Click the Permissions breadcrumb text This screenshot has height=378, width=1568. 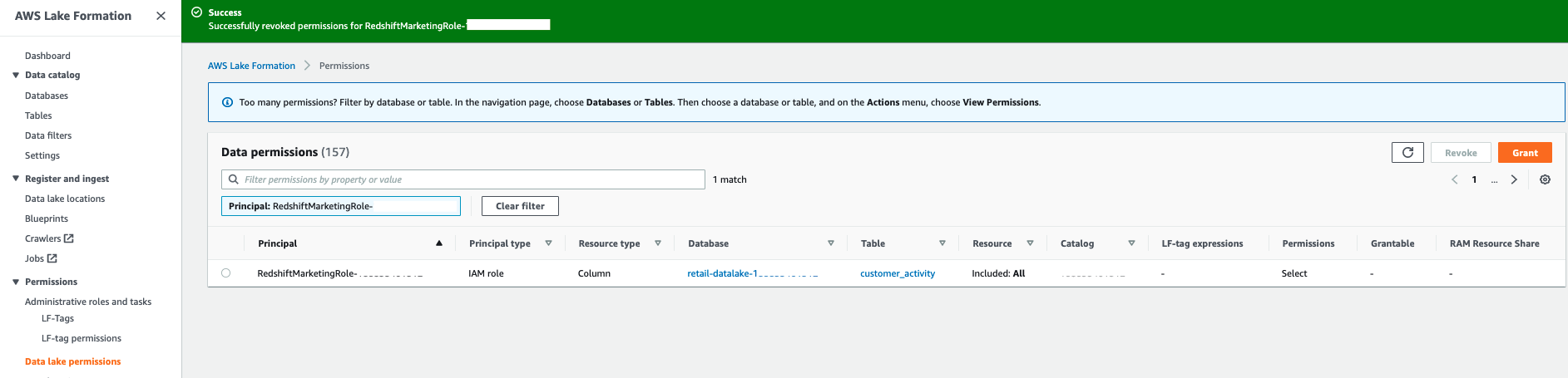pyautogui.click(x=344, y=66)
